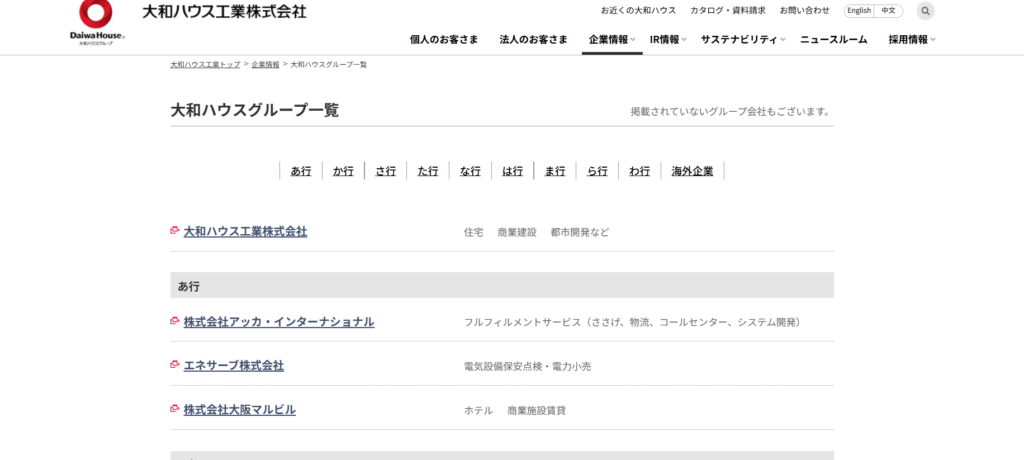This screenshot has height=460, width=1024.
Task: Open the カタログ・資料請求 link
Action: coord(727,11)
